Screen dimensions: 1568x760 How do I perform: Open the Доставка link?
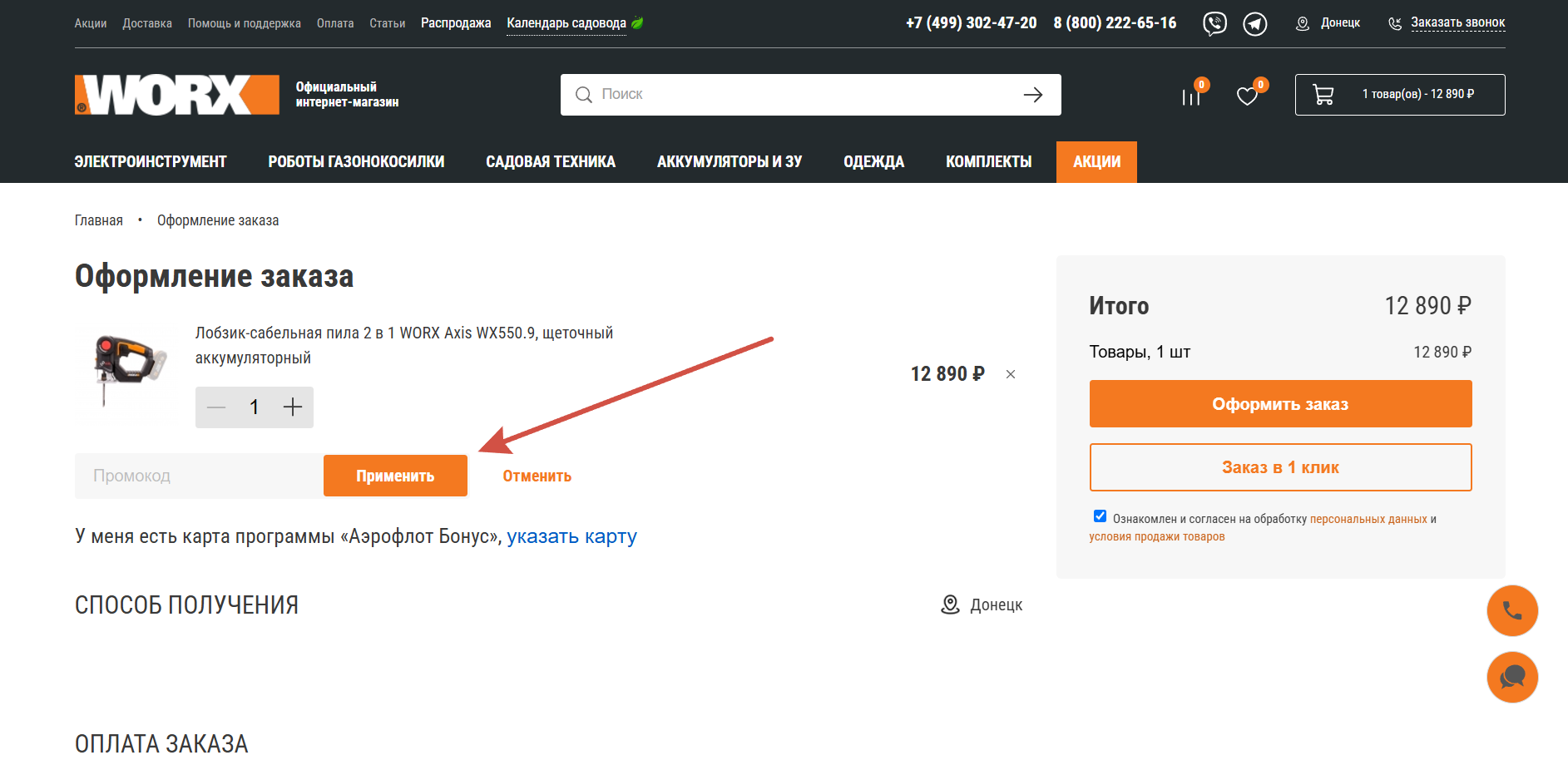pyautogui.click(x=147, y=23)
